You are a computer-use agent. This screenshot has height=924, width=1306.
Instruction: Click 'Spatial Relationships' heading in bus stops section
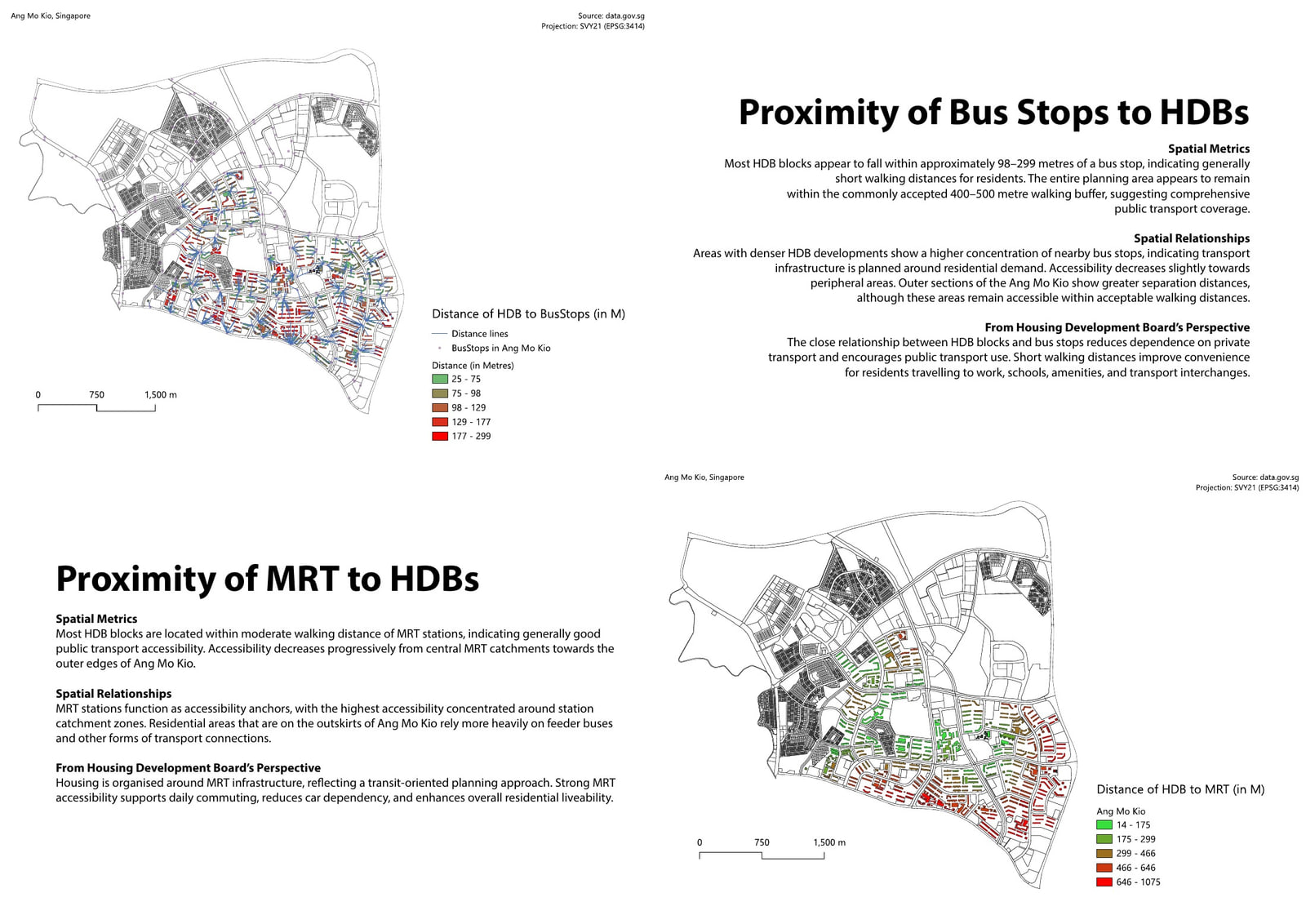pyautogui.click(x=1192, y=238)
